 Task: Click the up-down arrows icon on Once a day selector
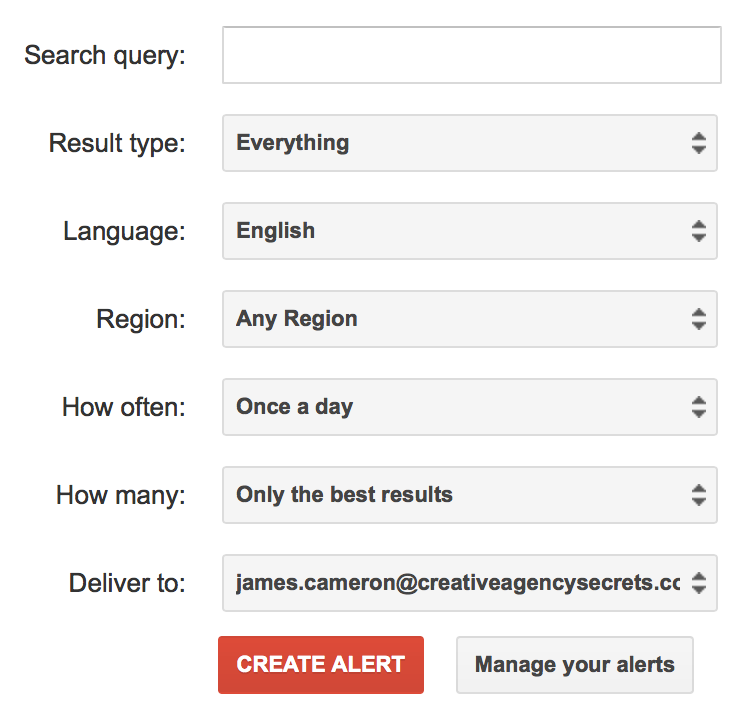click(x=699, y=407)
